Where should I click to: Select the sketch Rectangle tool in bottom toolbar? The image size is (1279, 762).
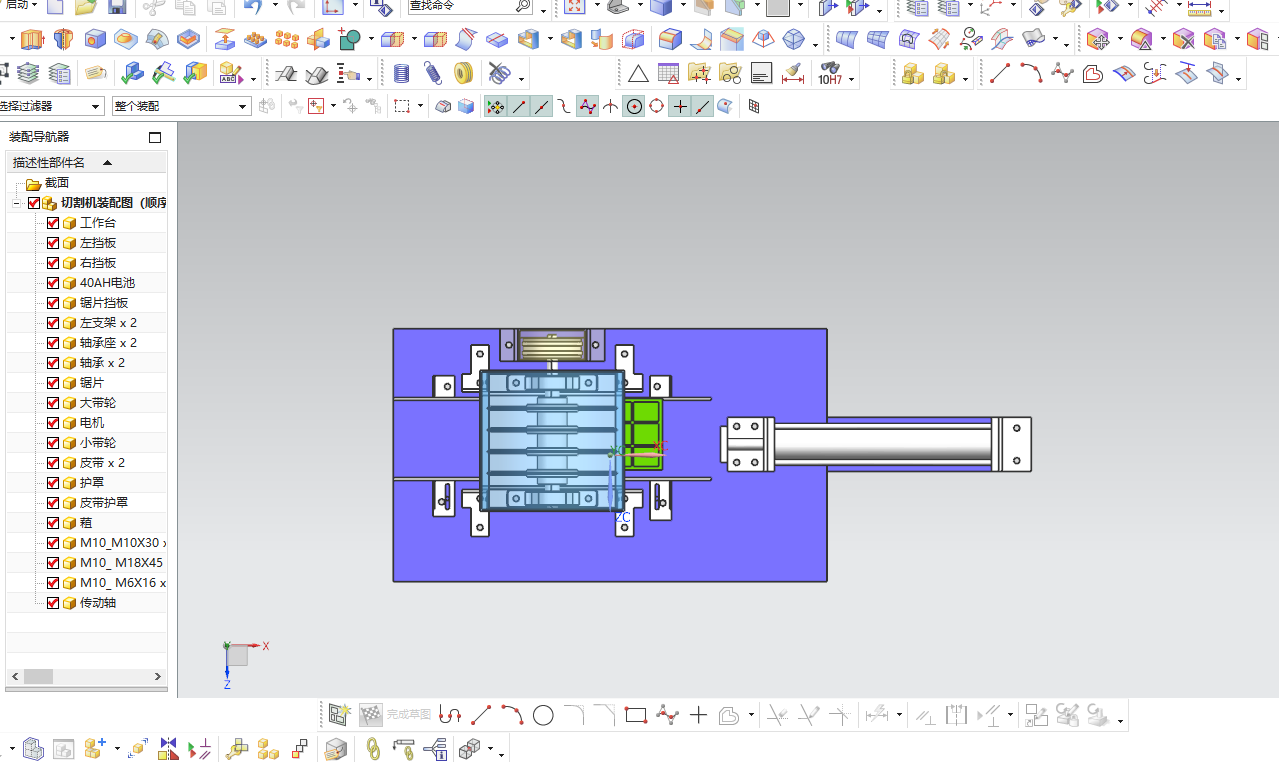tap(636, 715)
